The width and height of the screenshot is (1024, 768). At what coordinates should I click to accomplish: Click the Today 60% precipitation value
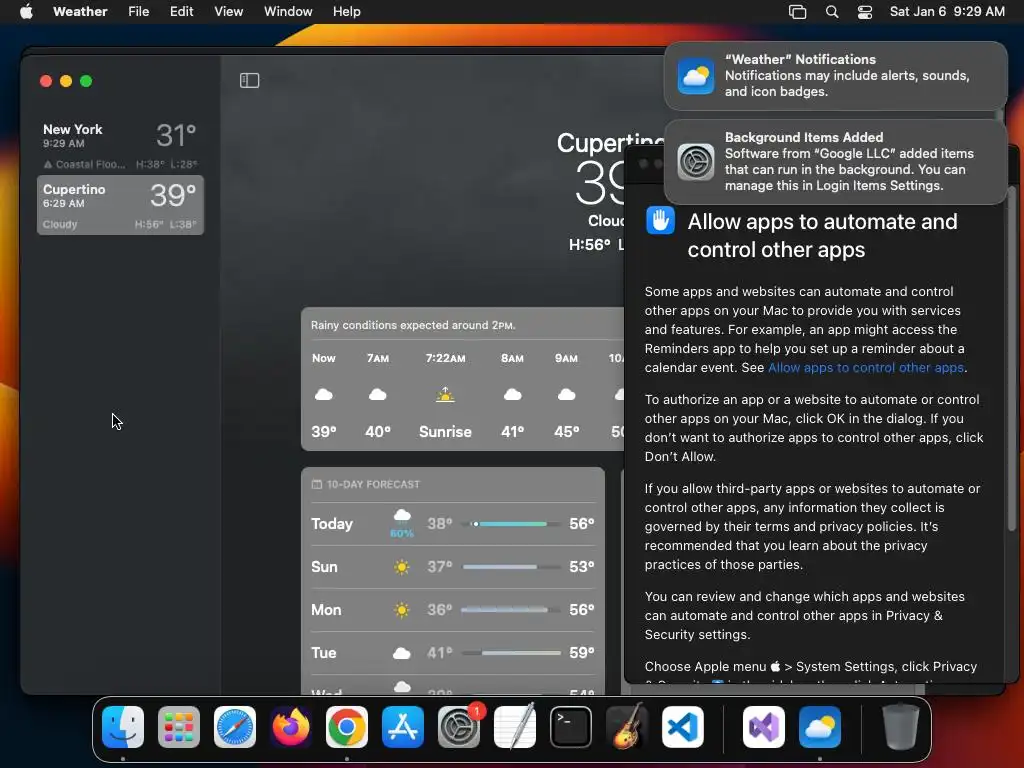point(402,534)
